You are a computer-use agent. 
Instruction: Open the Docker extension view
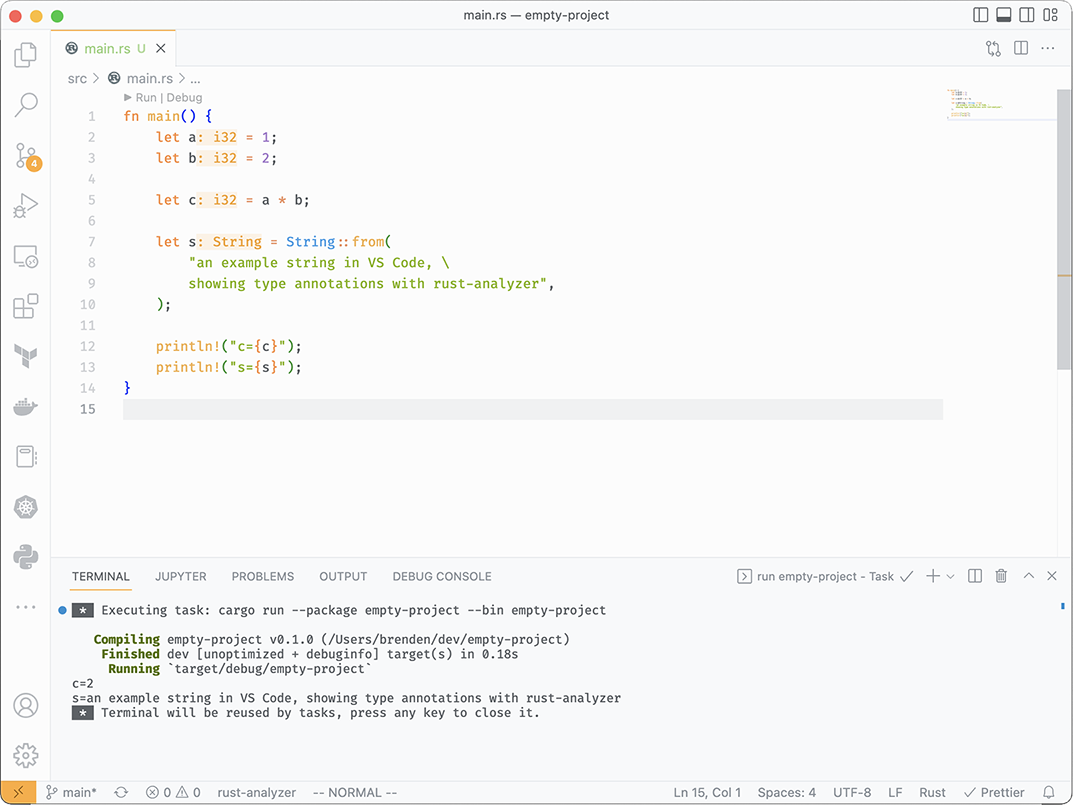[25, 406]
